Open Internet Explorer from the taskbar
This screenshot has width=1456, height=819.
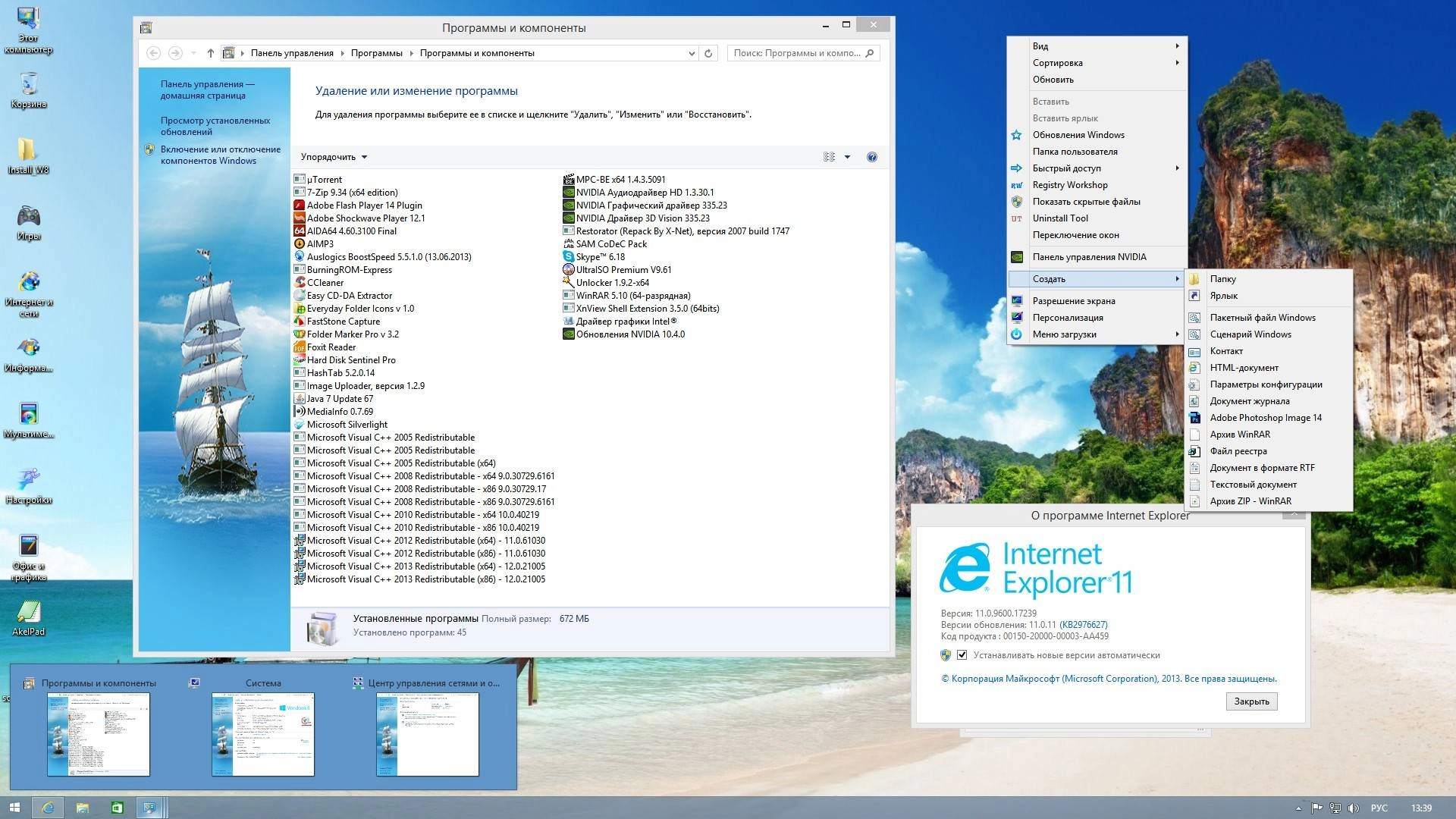[47, 808]
